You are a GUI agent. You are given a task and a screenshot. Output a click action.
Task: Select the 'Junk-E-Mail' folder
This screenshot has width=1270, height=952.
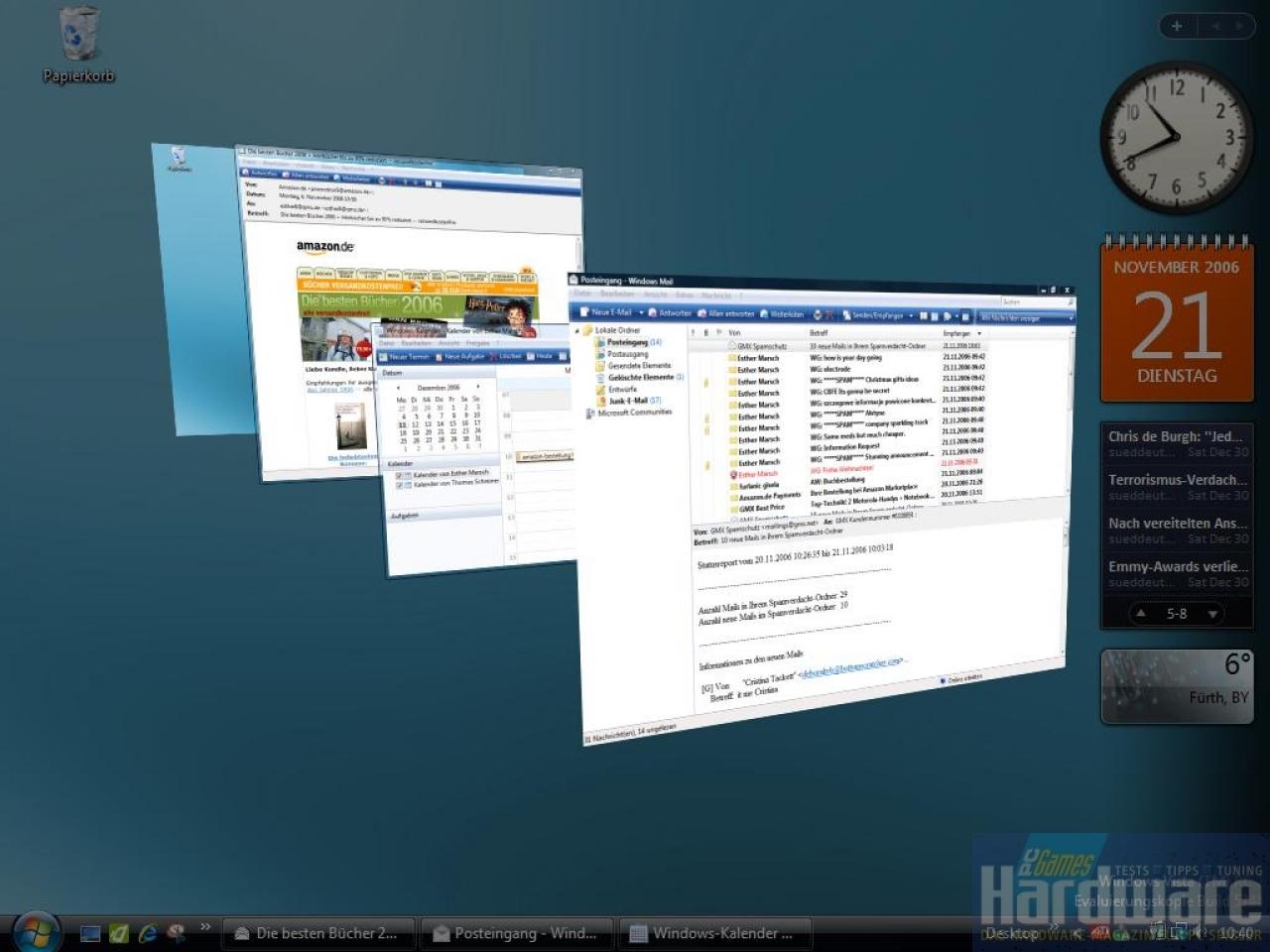click(628, 401)
